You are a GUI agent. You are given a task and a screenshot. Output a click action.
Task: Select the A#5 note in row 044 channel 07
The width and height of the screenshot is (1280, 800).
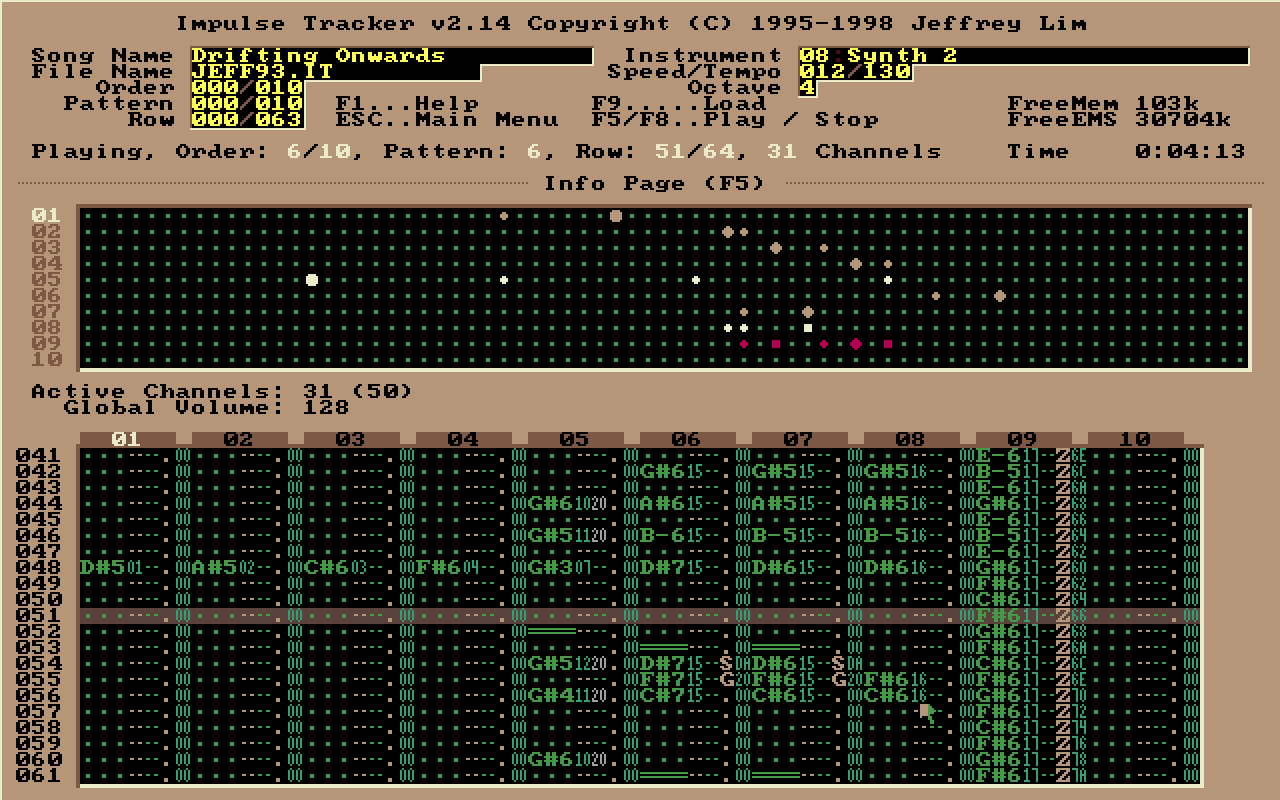point(775,504)
